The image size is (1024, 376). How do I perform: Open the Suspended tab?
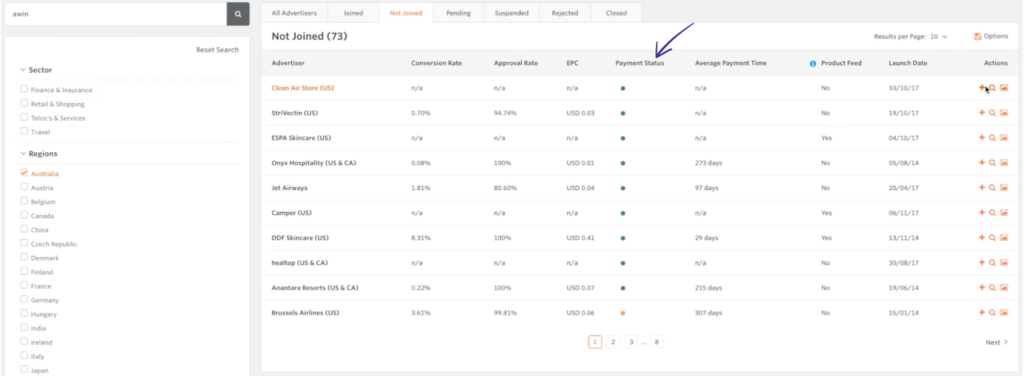coord(511,13)
